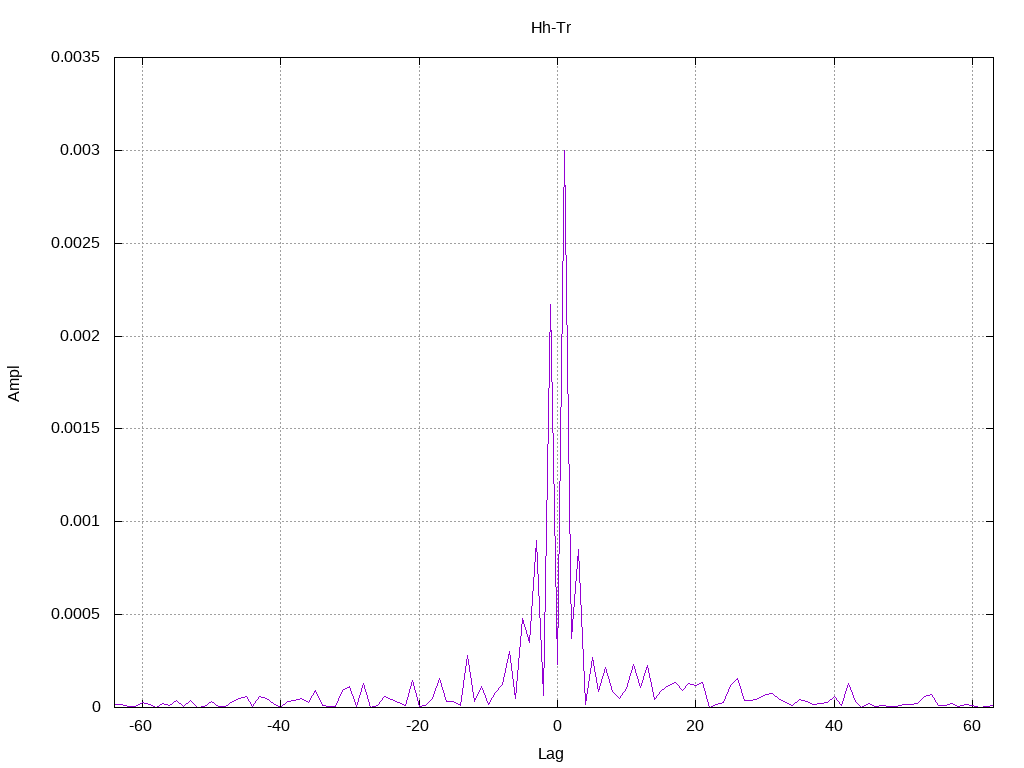Click the "Lag" horizontal axis label

[551, 754]
